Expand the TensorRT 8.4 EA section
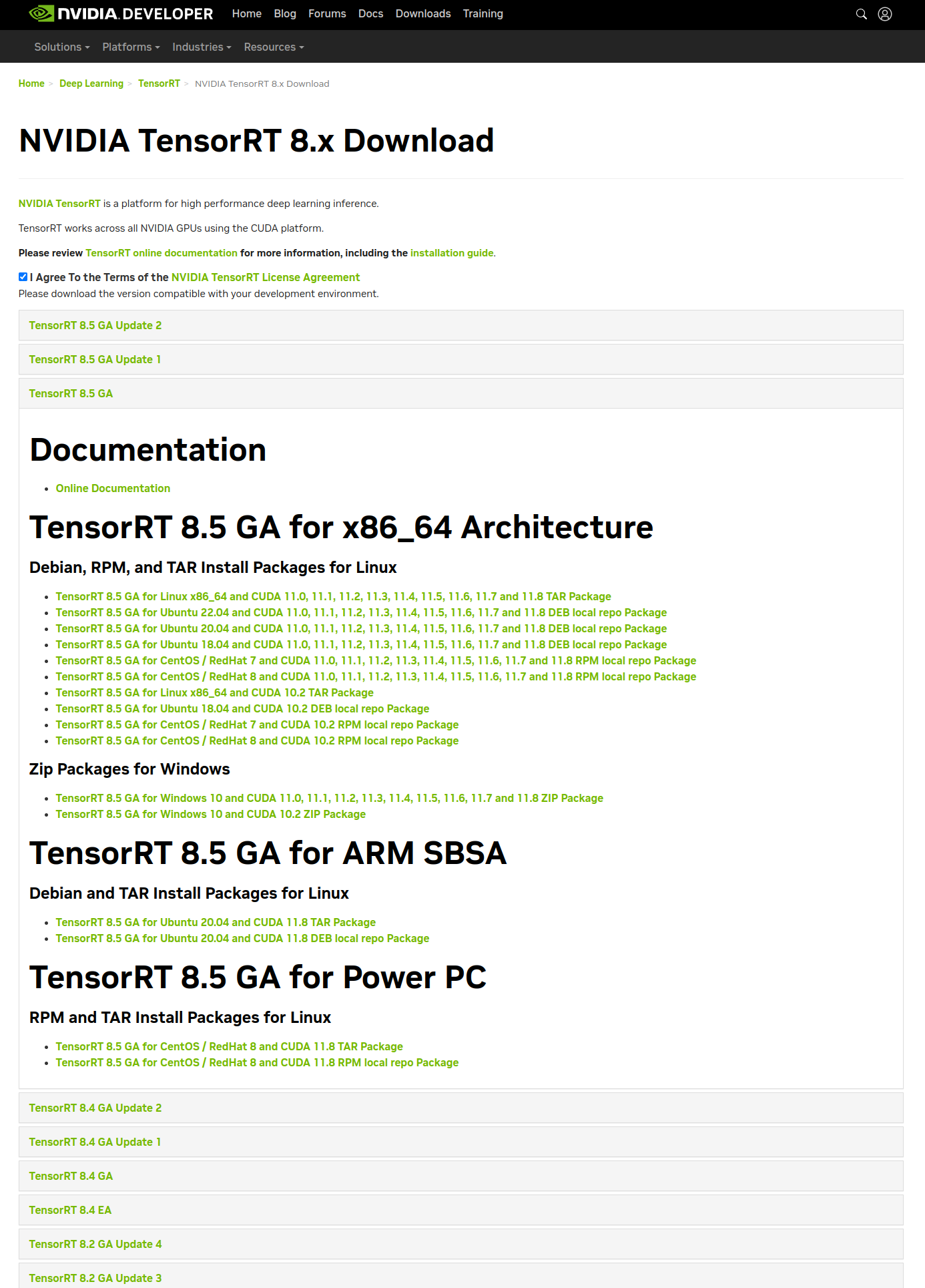This screenshot has width=925, height=1288. click(461, 1210)
